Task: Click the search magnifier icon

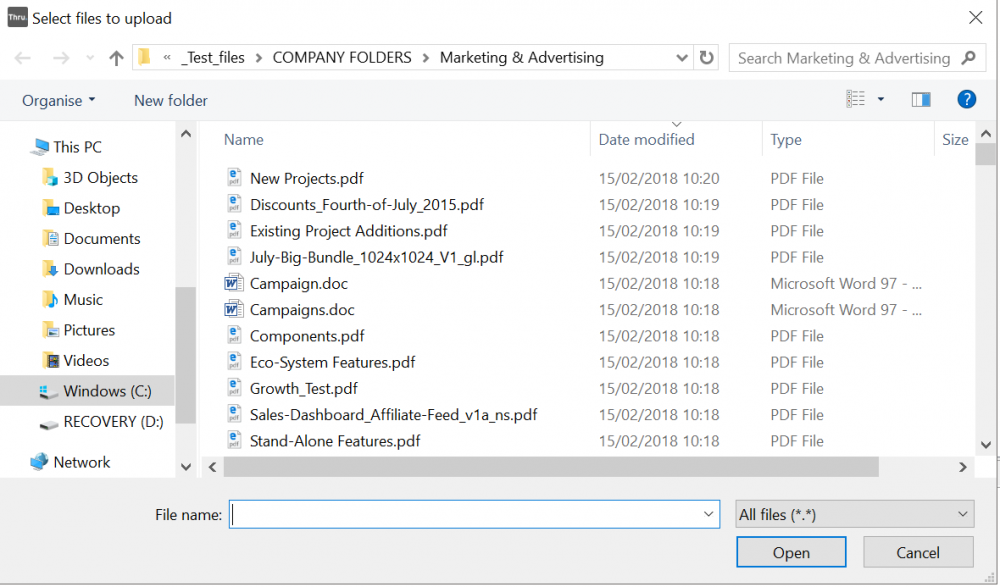Action: click(x=967, y=58)
